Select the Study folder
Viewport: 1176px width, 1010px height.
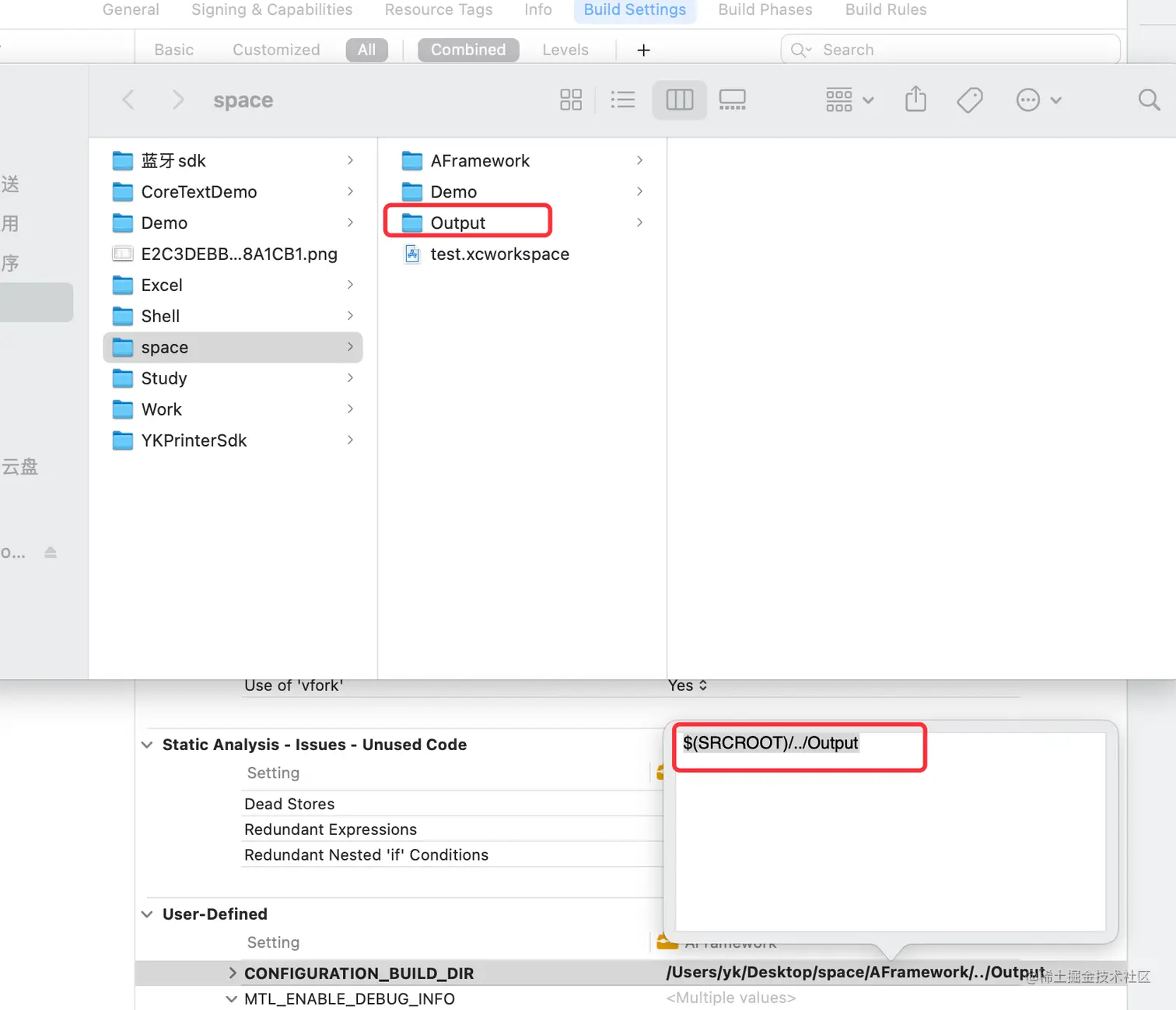tap(233, 378)
